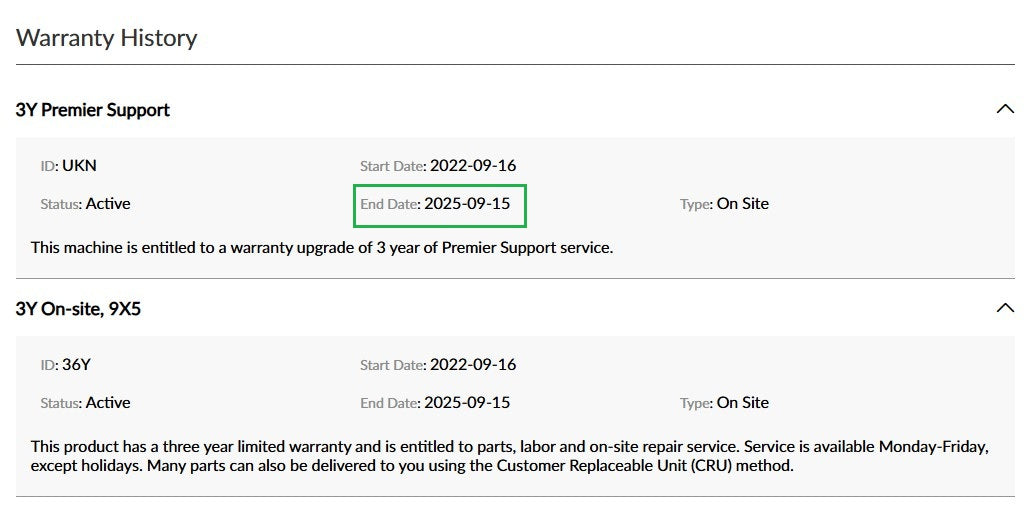
Task: Click the Status label in Premier Support
Action: pyautogui.click(x=61, y=204)
